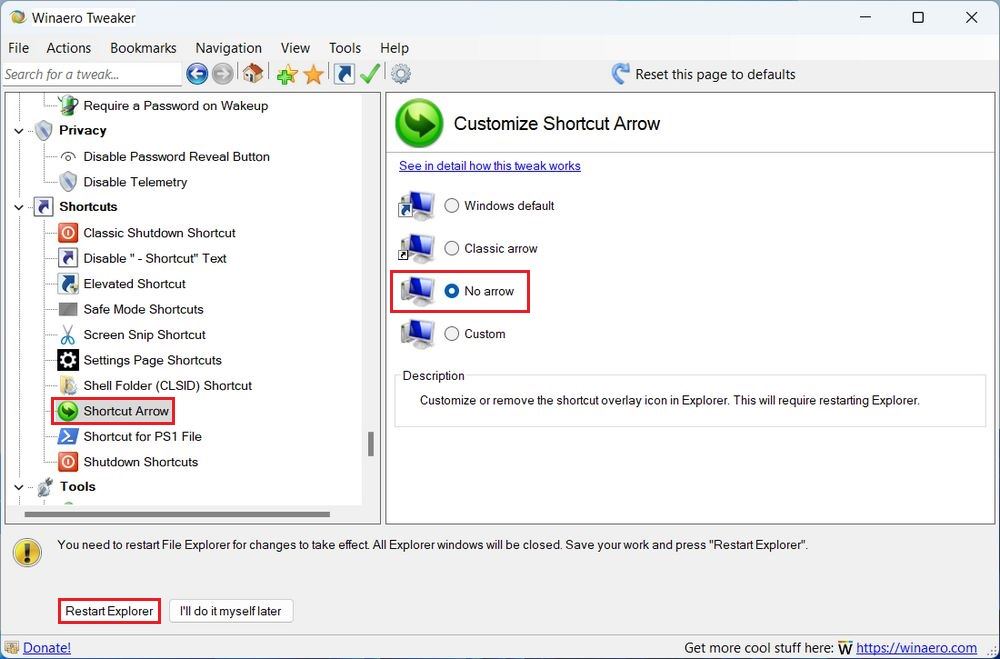Open the View menu
This screenshot has height=659, width=1000.
coord(295,48)
